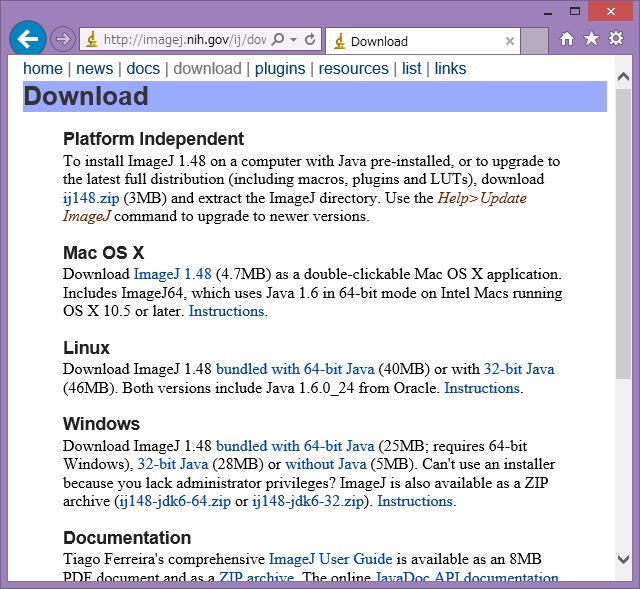This screenshot has width=640, height=589.
Task: Open the list nav link
Action: tap(411, 69)
